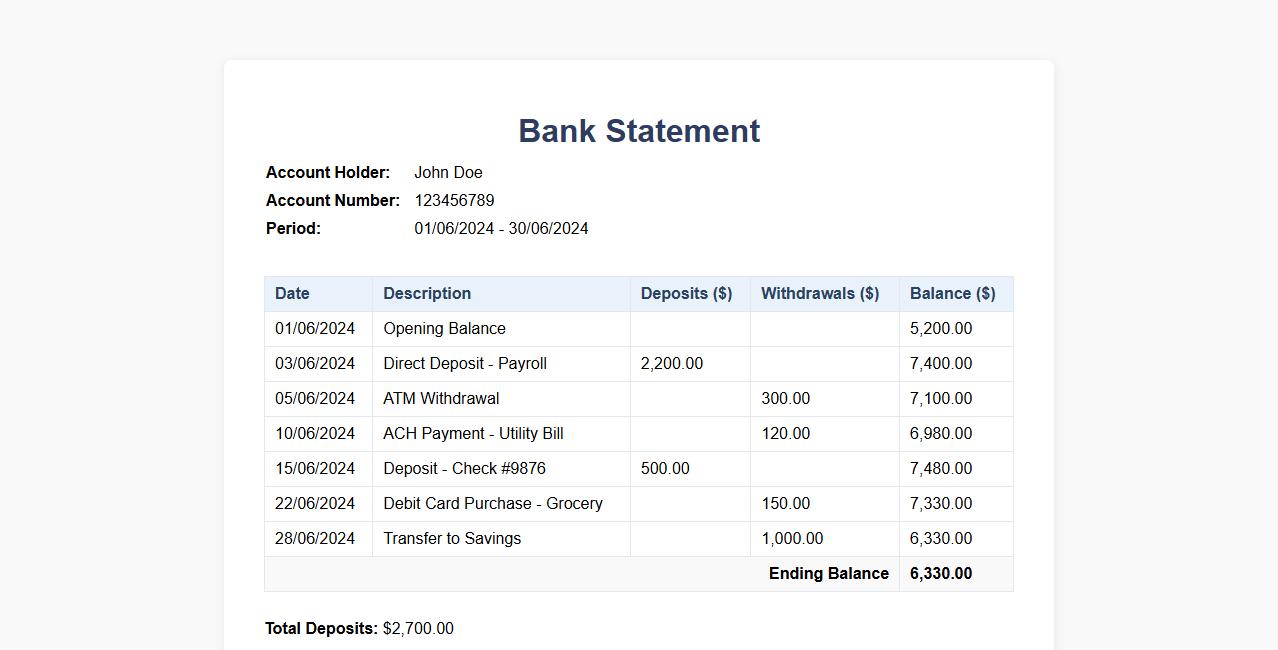1278x650 pixels.
Task: Sort by the Withdrawals column header
Action: pyautogui.click(x=821, y=293)
